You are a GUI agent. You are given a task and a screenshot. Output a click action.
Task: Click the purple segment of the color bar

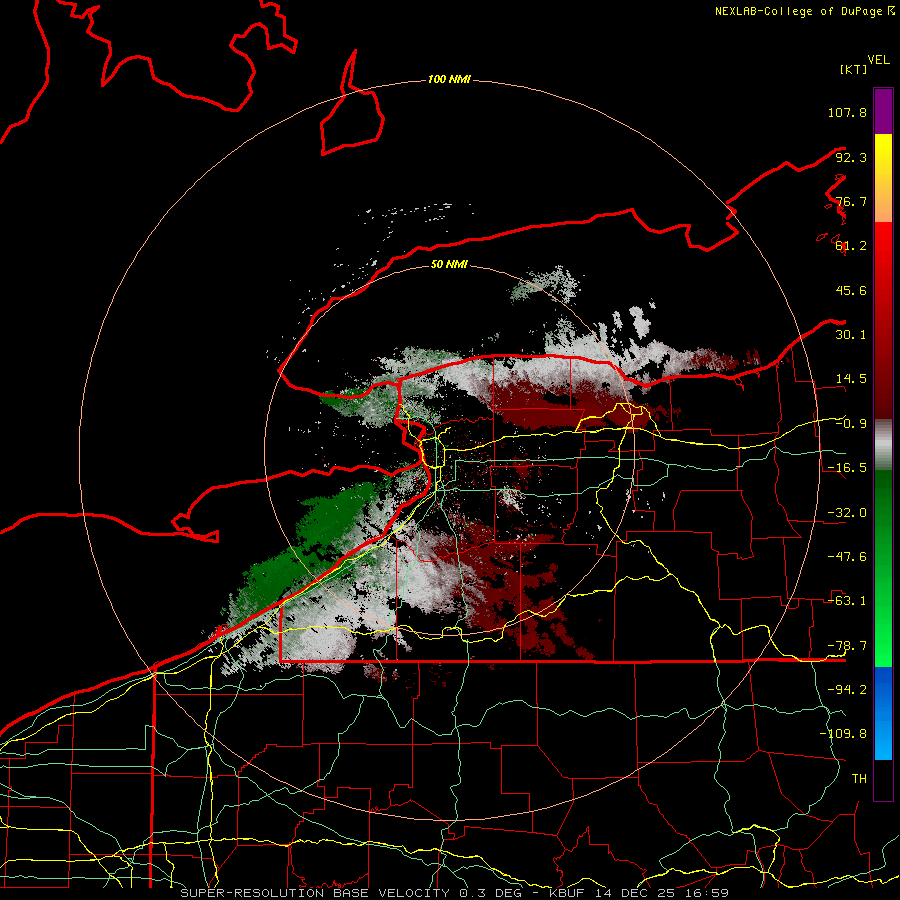tap(883, 111)
